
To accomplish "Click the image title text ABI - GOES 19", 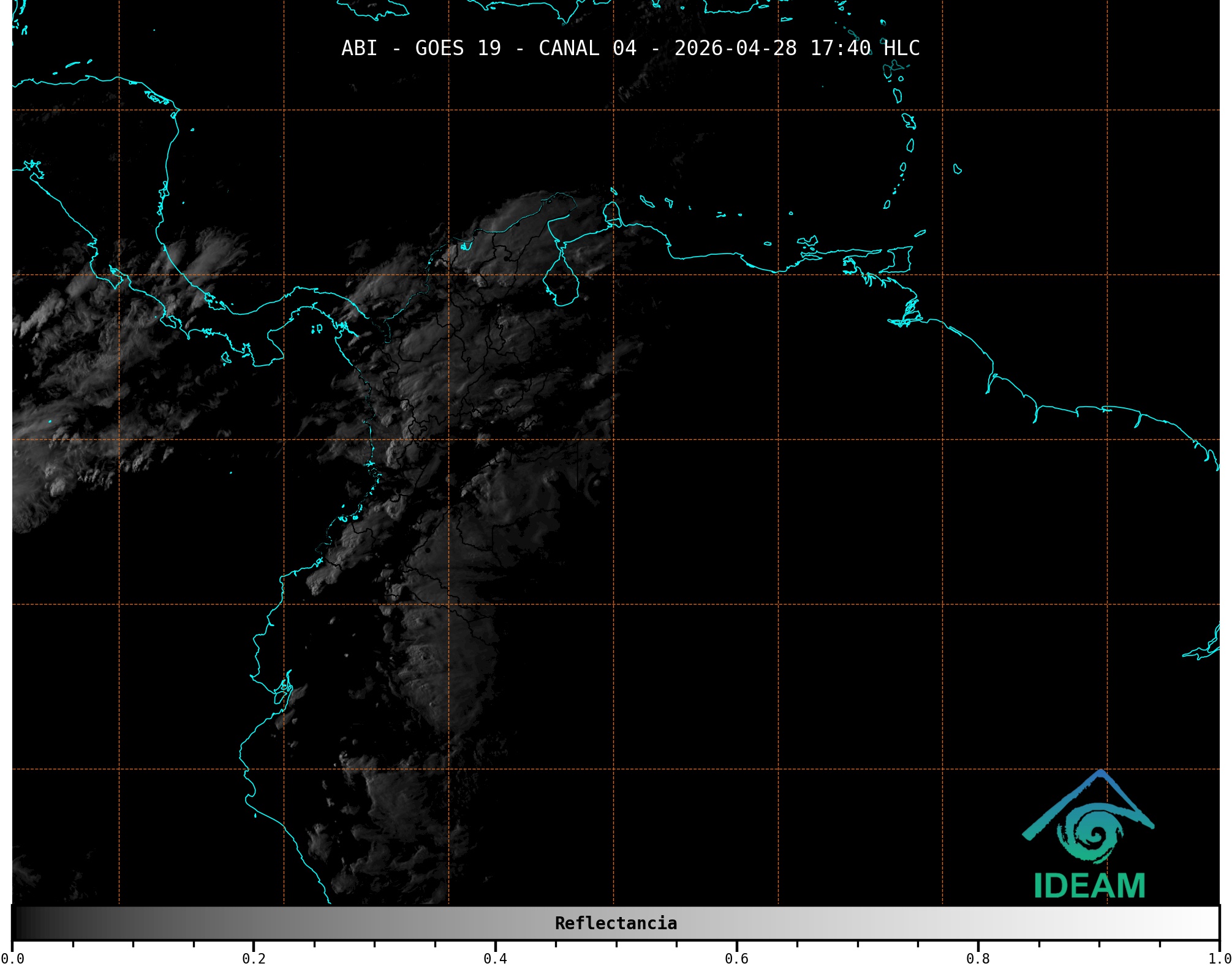I will pyautogui.click(x=421, y=48).
